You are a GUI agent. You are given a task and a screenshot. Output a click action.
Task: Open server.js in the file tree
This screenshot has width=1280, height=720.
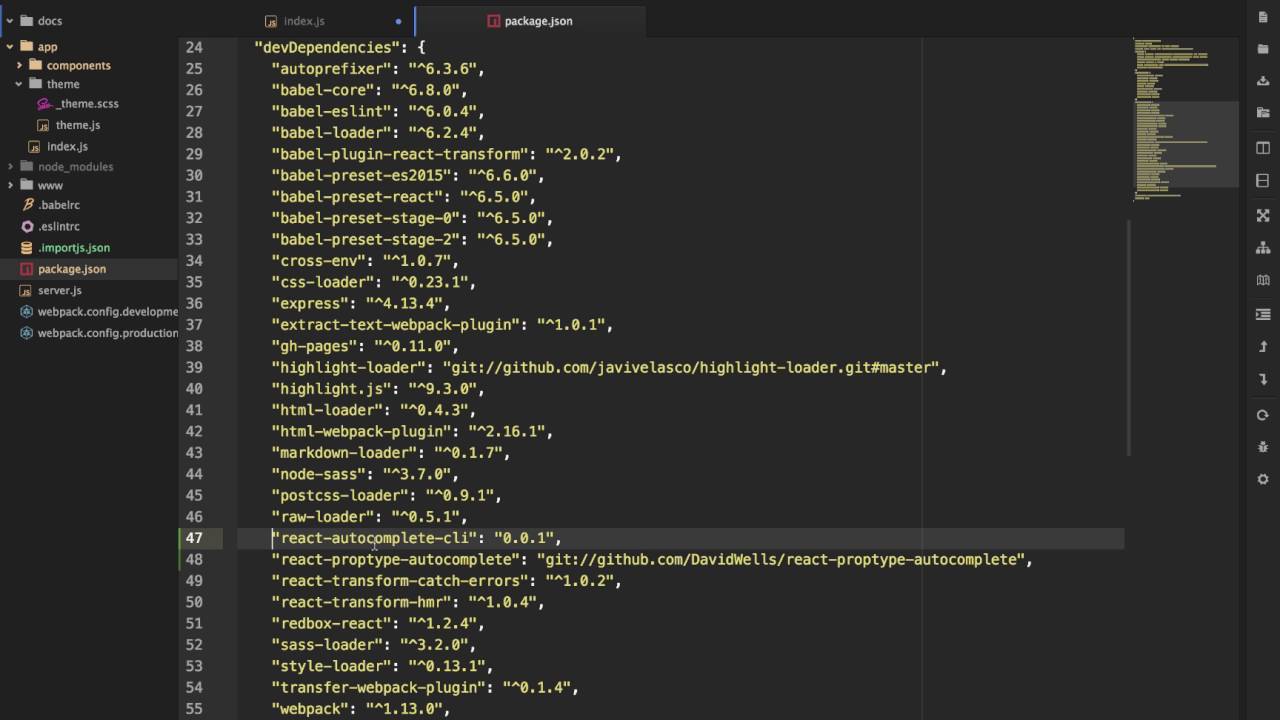[x=60, y=291]
